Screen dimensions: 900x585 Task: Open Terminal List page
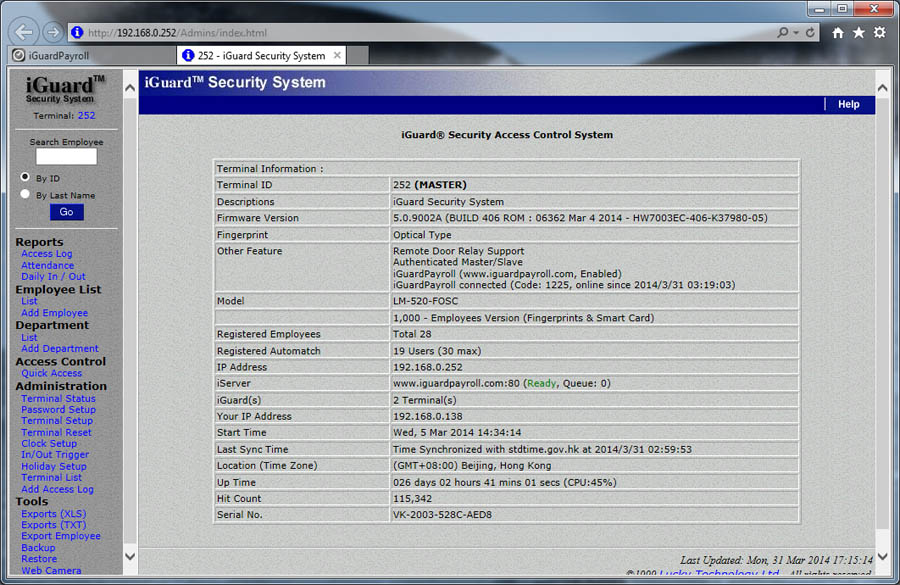[x=52, y=477]
